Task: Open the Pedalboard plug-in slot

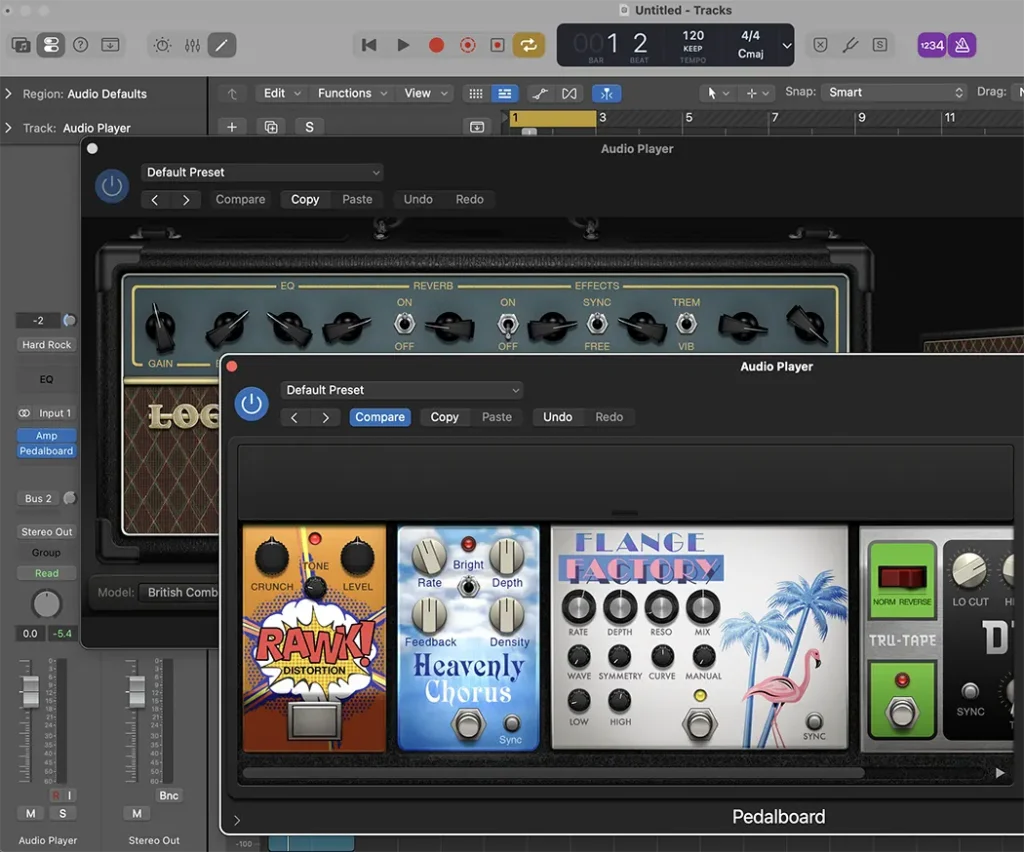Action: [x=46, y=451]
